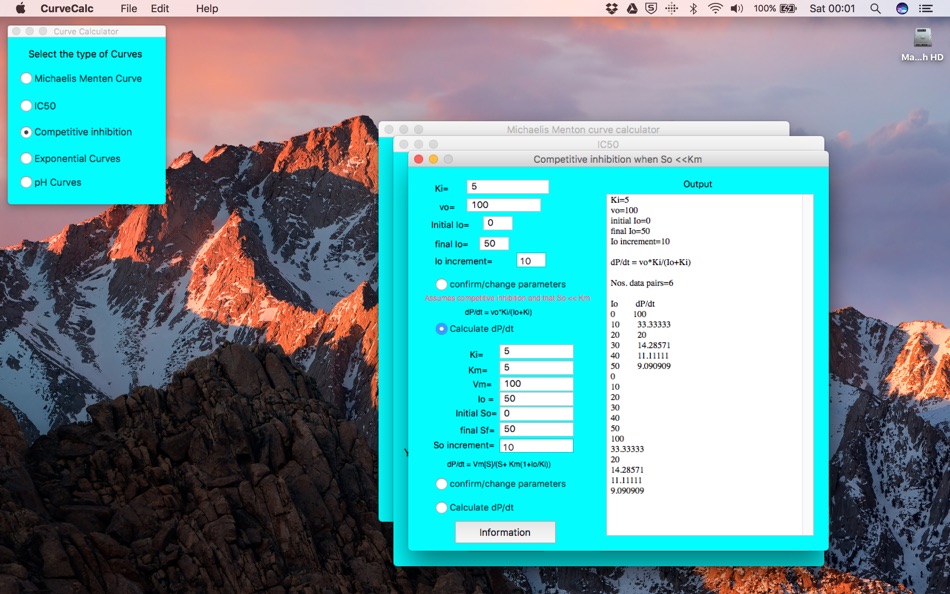The width and height of the screenshot is (950, 594).
Task: Click the final Sf= input field
Action: 536,429
